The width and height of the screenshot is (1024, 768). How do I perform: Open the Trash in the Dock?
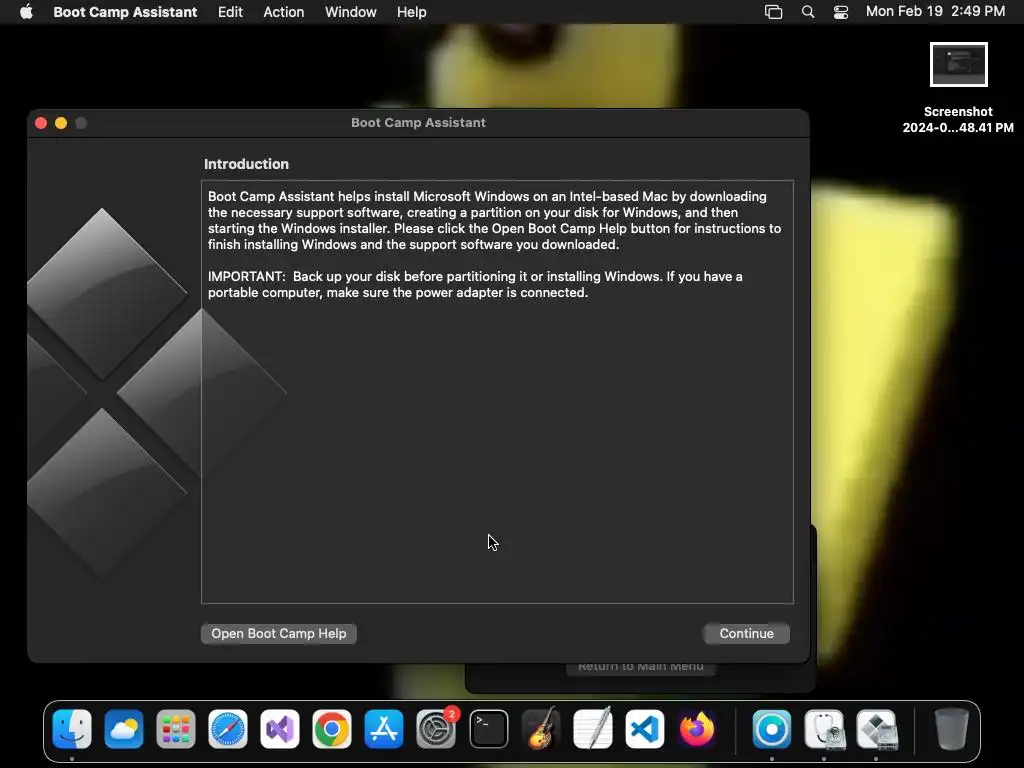pos(951,729)
